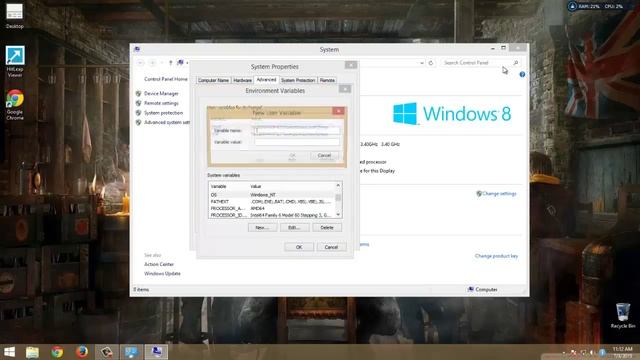Open the Google Chrome desktop shortcut

coord(15,105)
